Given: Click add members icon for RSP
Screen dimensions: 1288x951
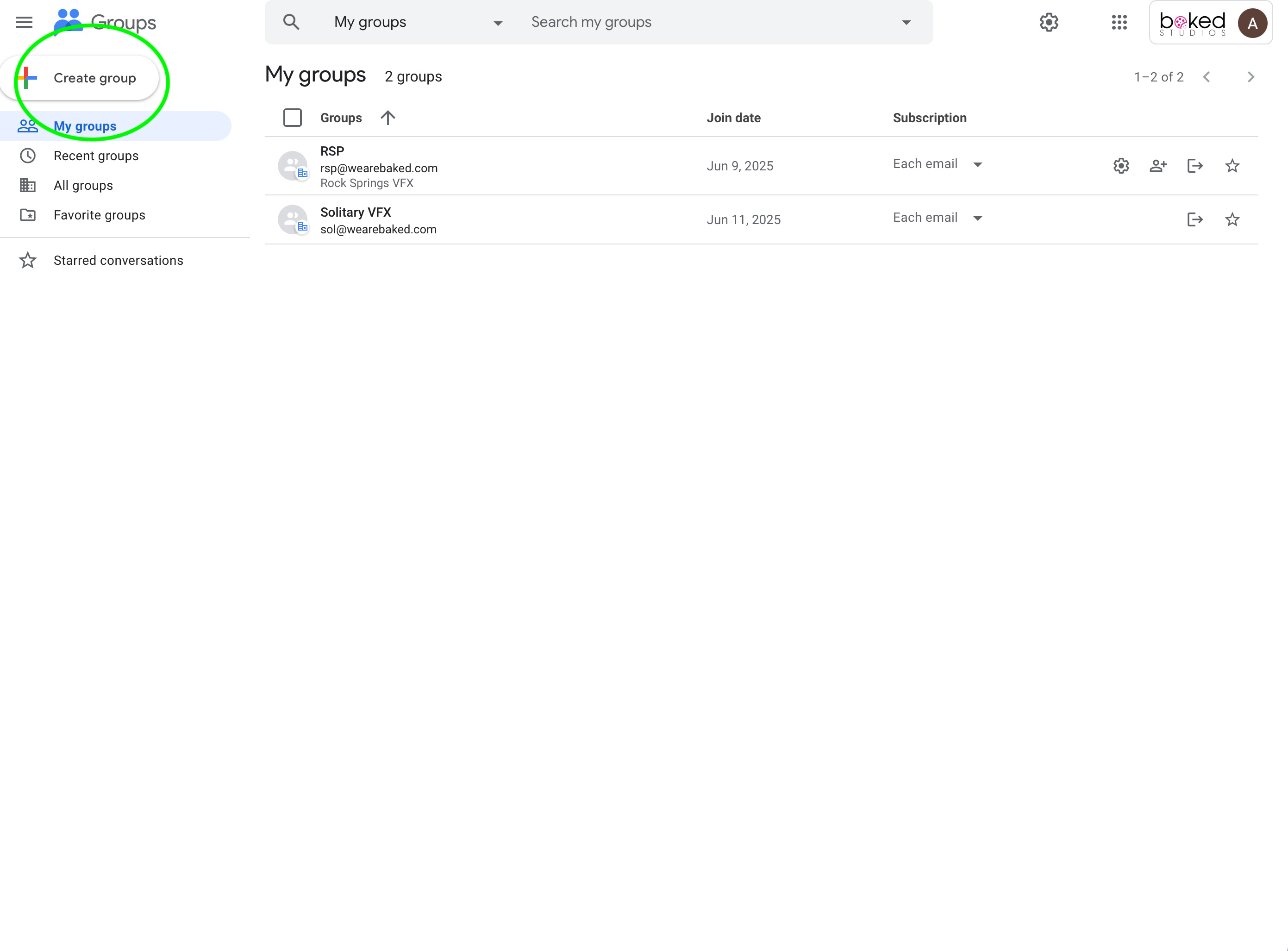Looking at the screenshot, I should (1157, 166).
